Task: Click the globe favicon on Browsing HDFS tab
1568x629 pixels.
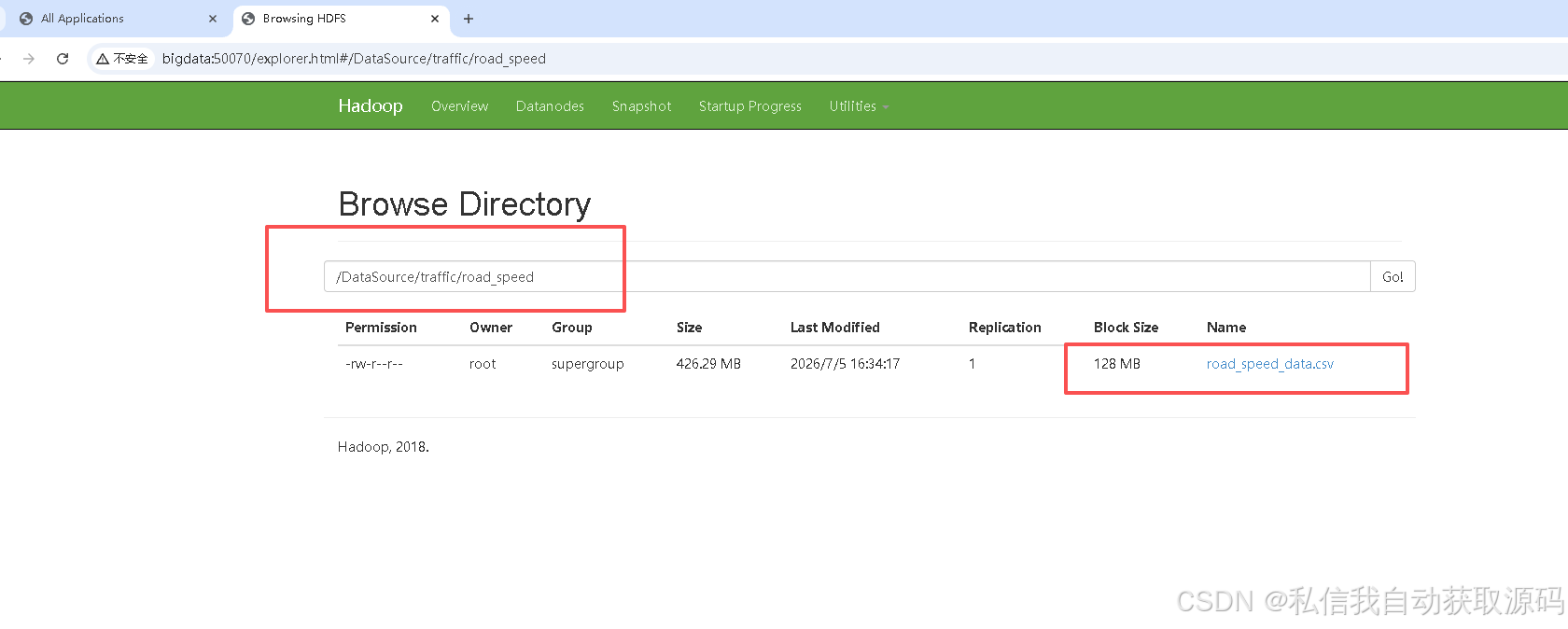Action: point(248,19)
